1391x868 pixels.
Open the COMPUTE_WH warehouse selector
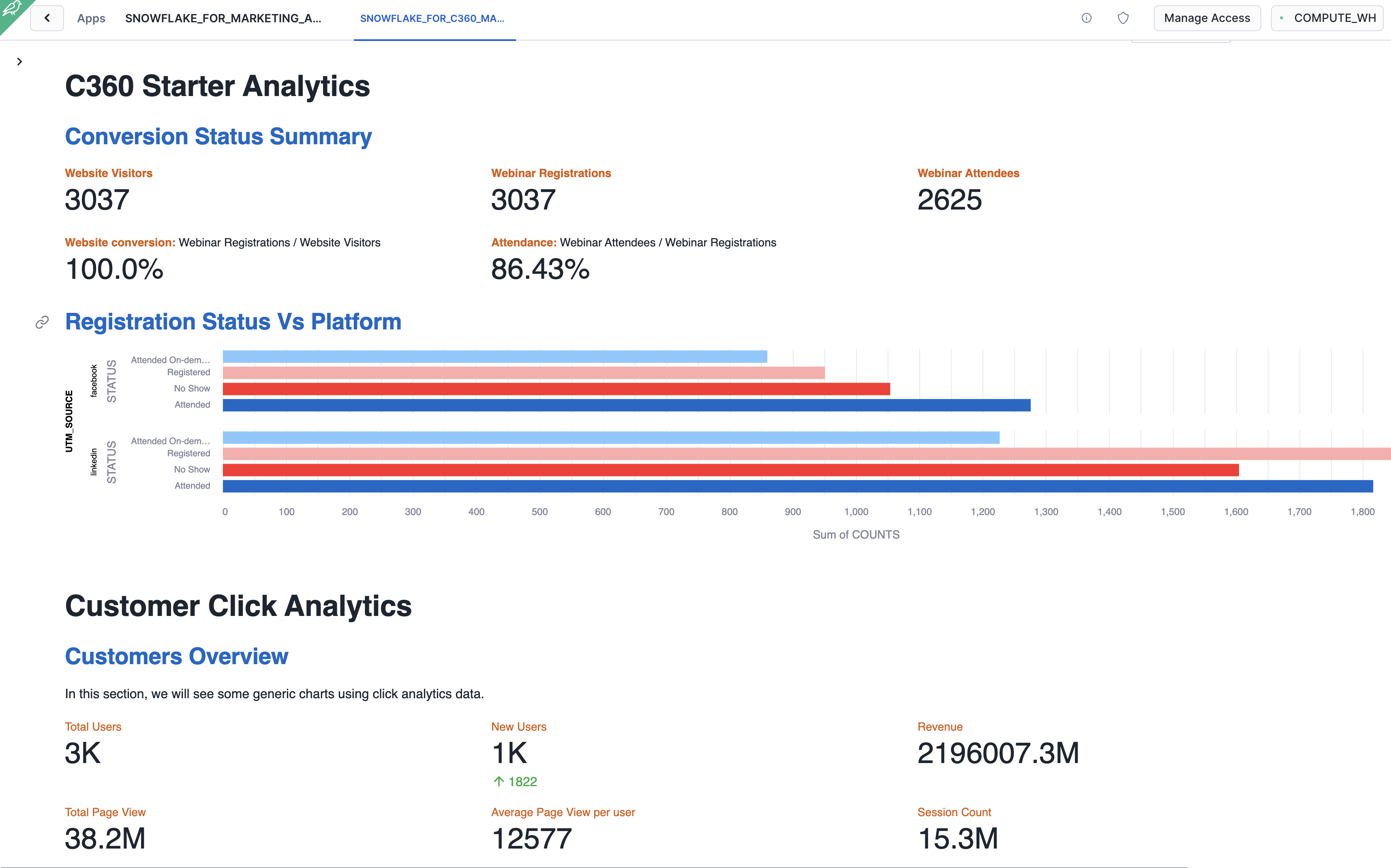coord(1327,18)
